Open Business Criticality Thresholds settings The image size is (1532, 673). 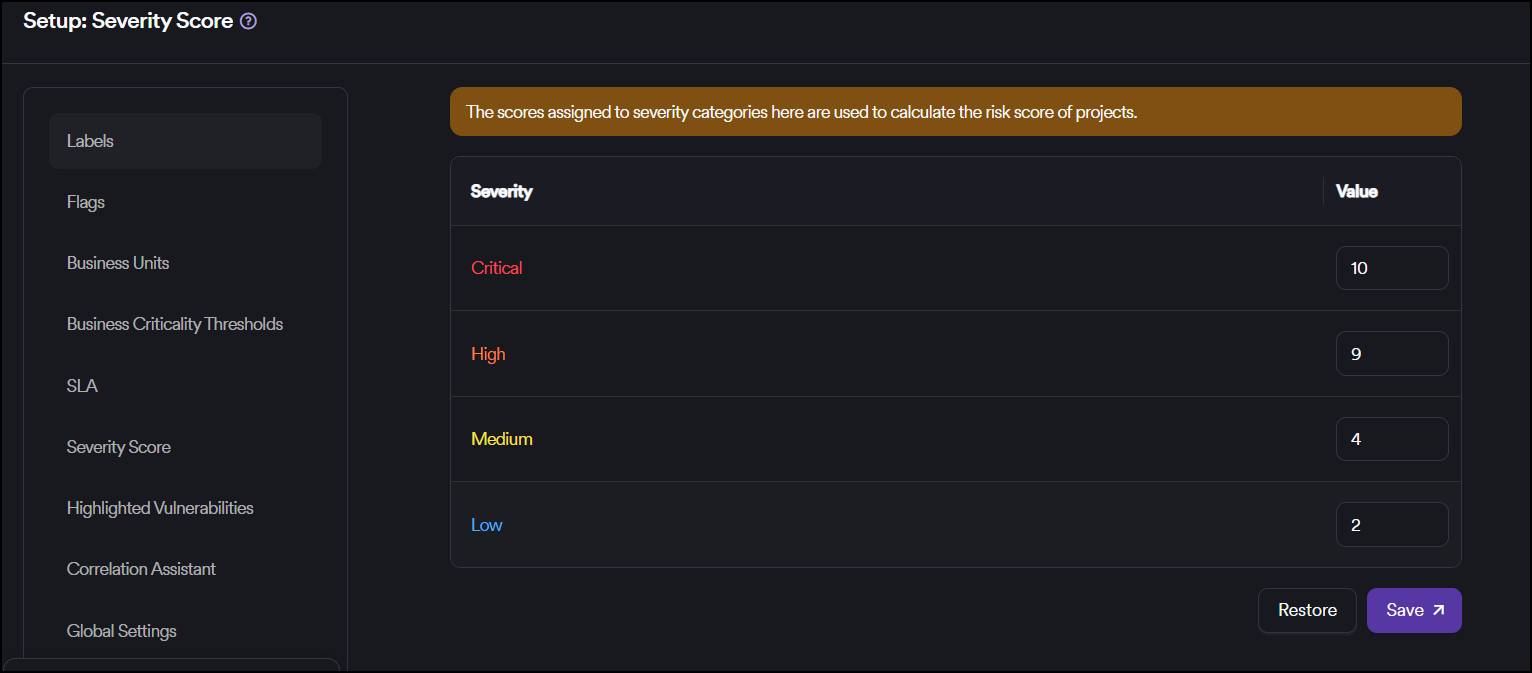175,324
